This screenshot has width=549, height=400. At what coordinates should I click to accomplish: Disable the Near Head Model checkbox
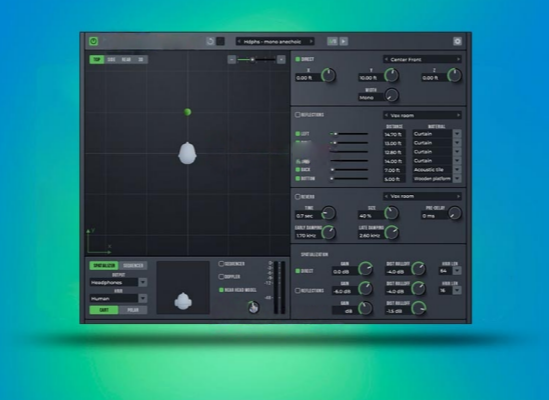coord(221,290)
